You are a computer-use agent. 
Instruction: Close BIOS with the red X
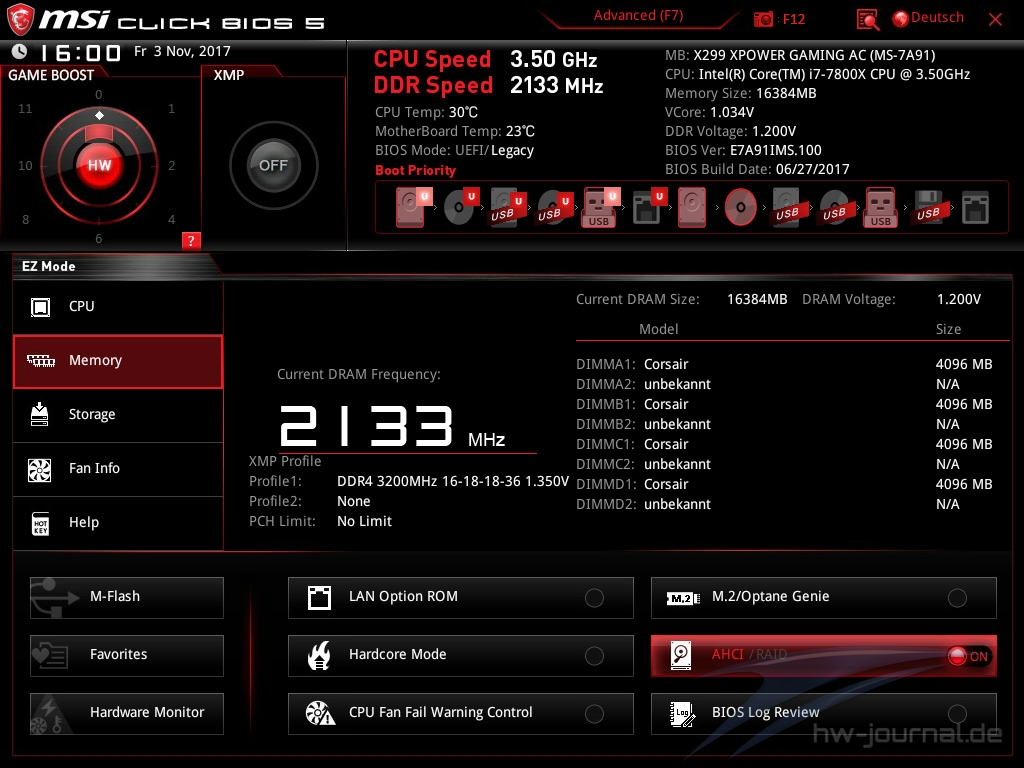(x=995, y=19)
